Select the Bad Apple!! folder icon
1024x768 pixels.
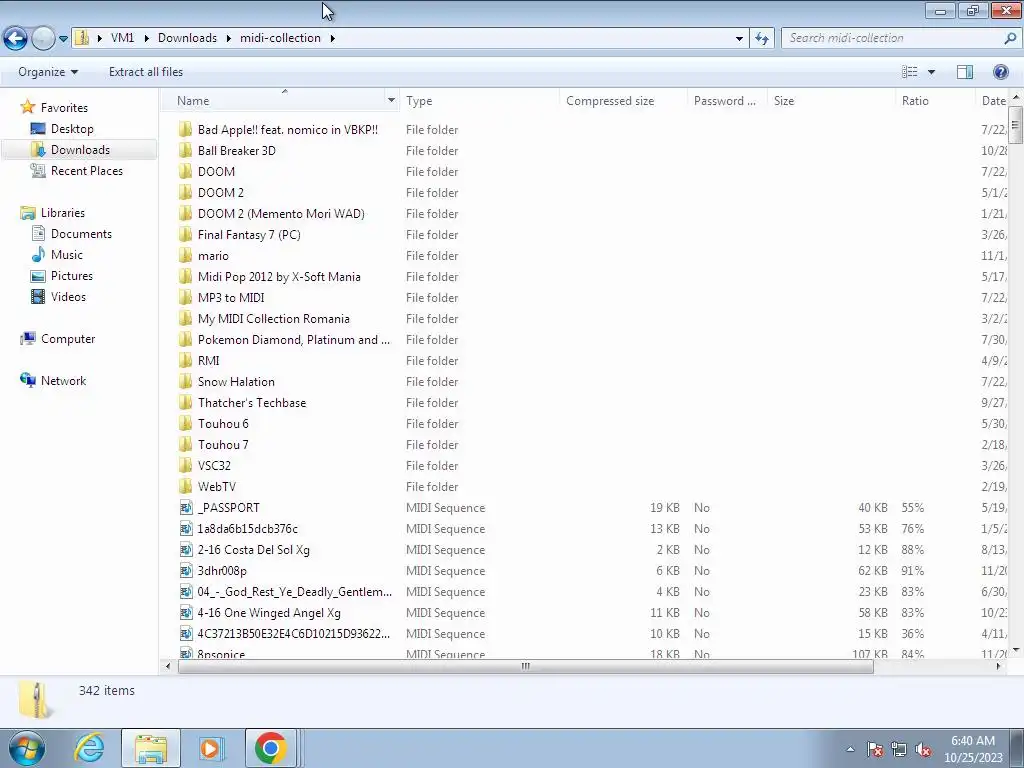point(185,129)
